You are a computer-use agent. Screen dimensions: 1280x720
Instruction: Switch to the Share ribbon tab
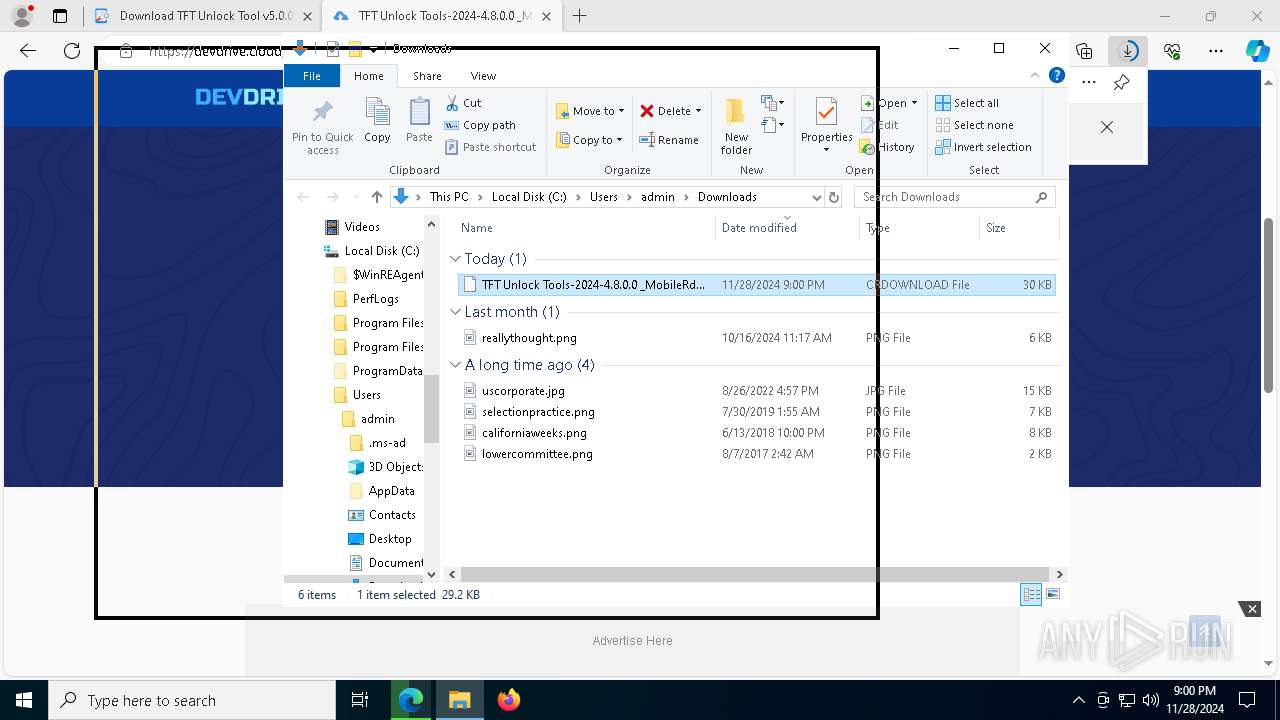coord(427,76)
